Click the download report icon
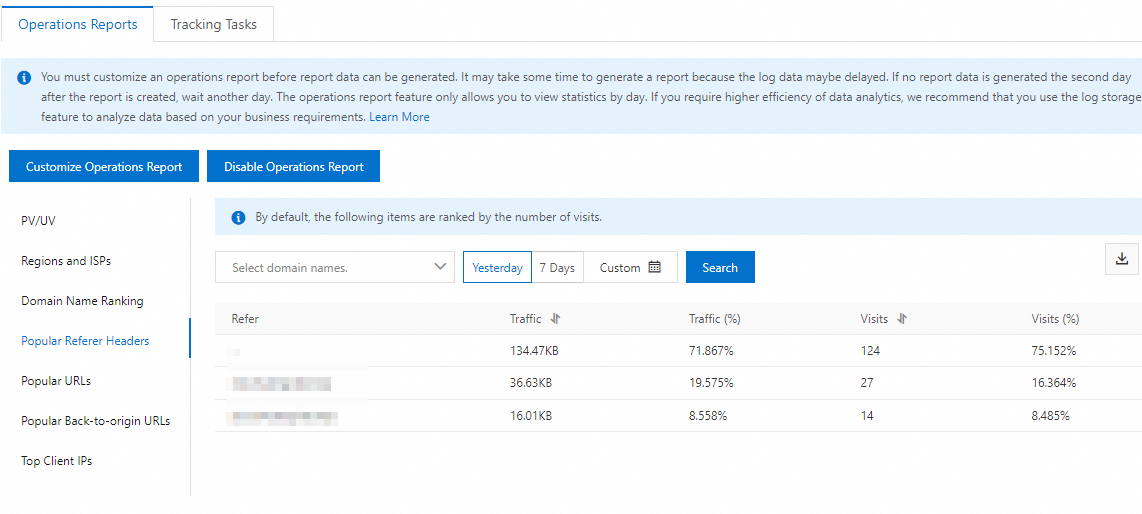 [x=1121, y=259]
